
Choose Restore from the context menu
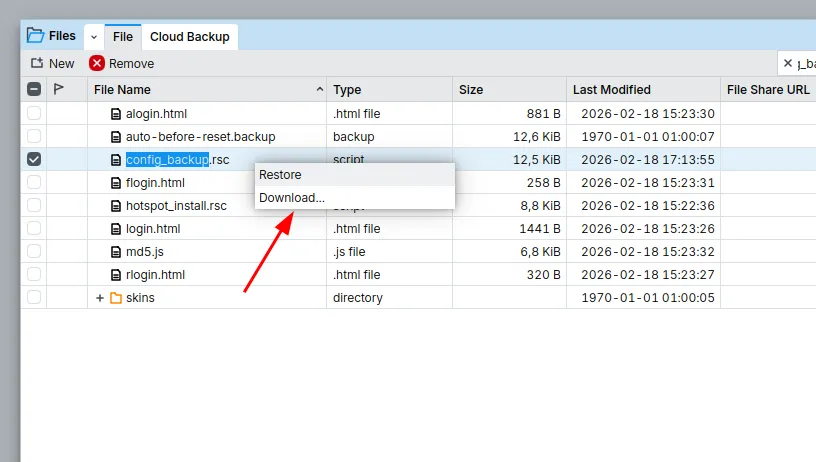(280, 175)
